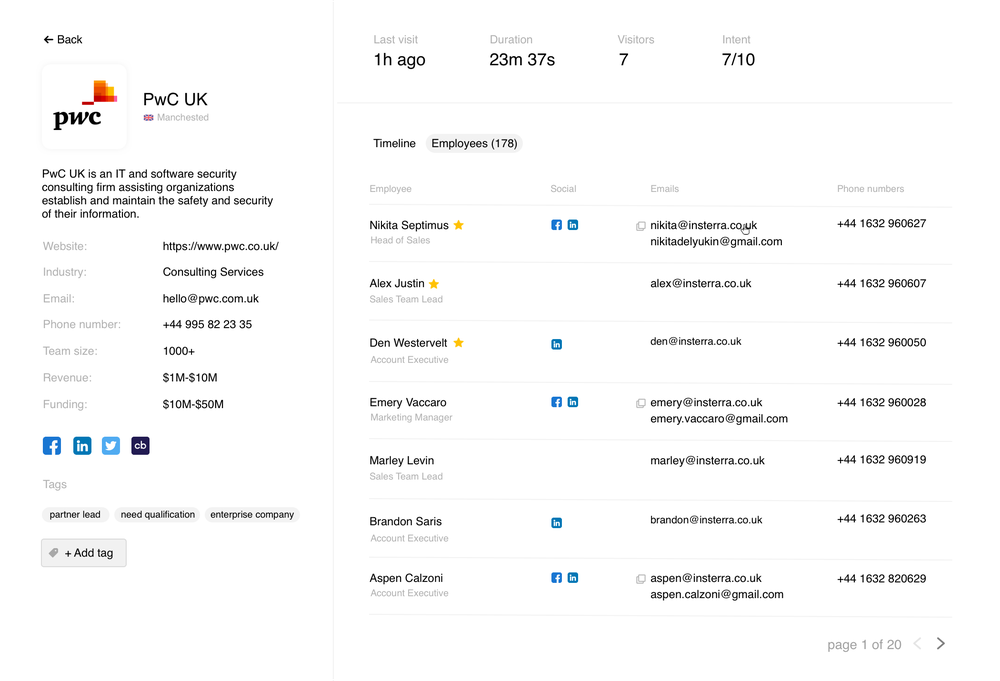This screenshot has height=681, width=1000.
Task: Click phone number +44 1632 960627
Action: point(881,223)
